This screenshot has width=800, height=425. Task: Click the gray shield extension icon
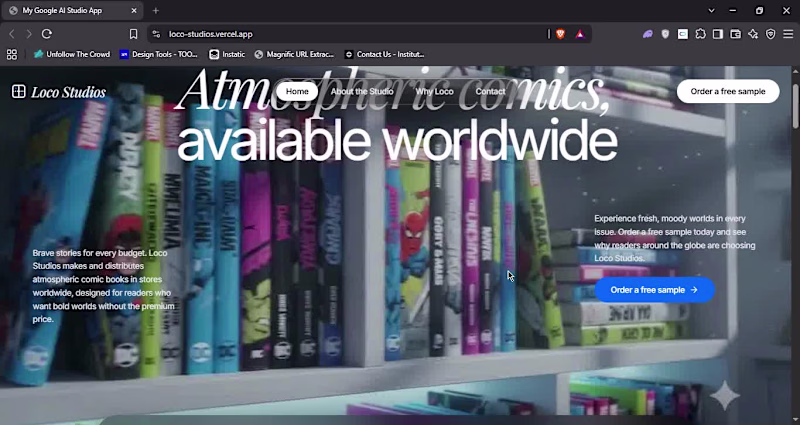click(665, 34)
